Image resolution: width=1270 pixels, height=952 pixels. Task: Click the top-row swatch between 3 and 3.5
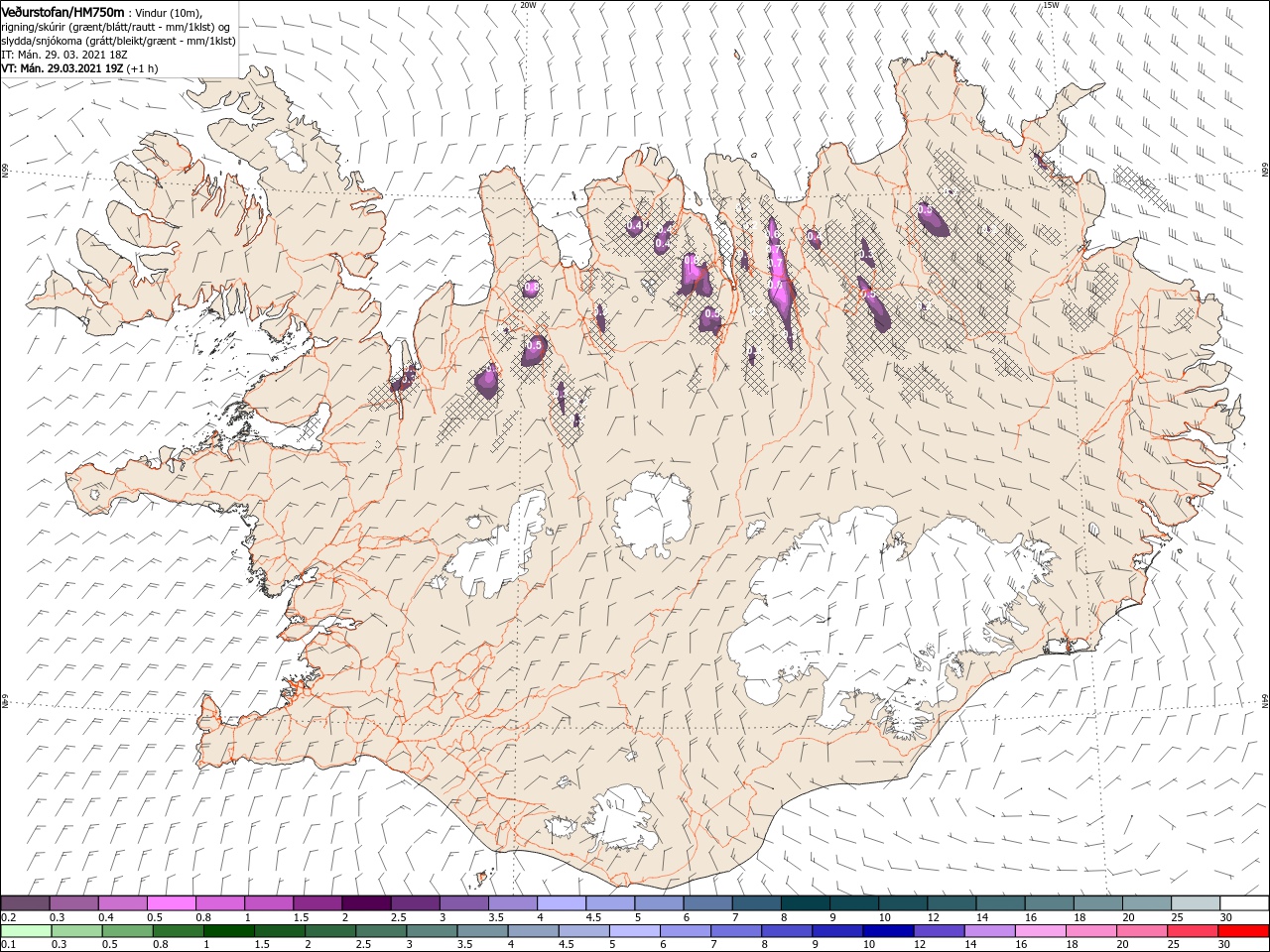[x=463, y=903]
